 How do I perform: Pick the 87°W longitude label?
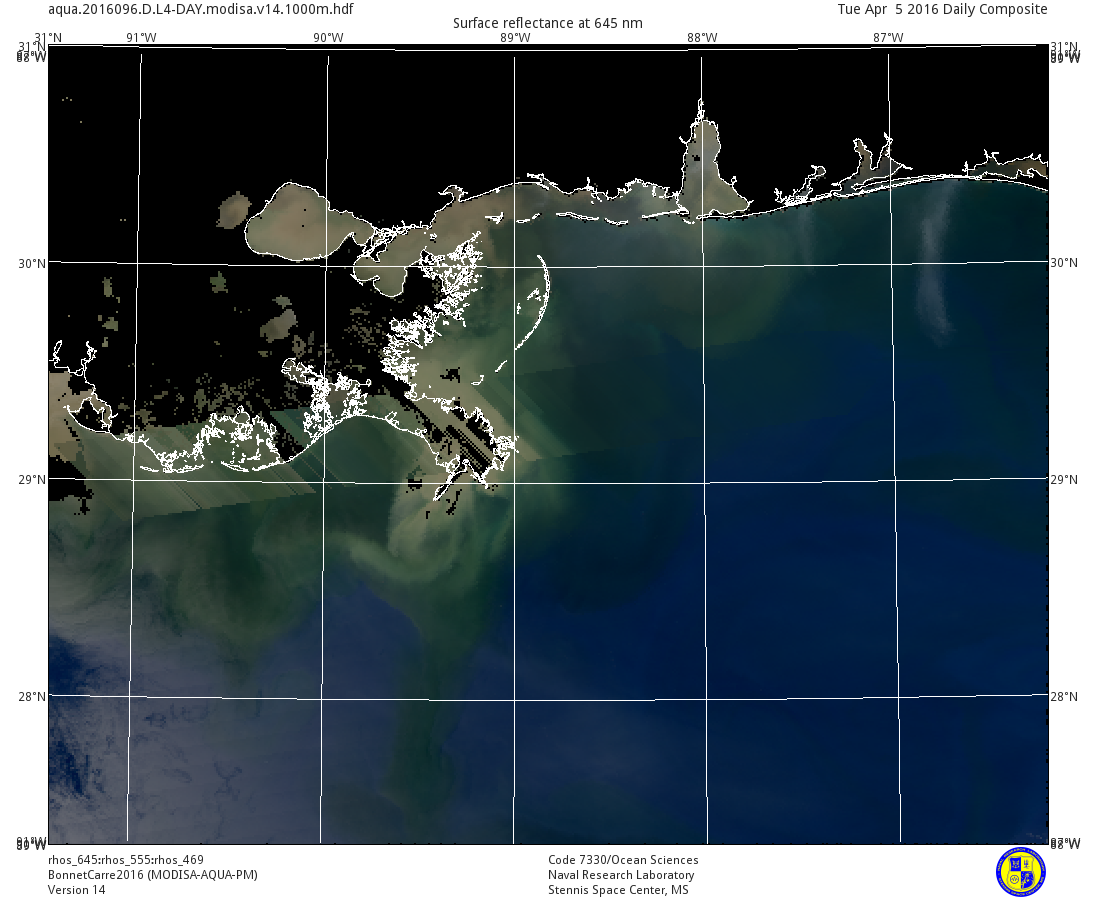coord(888,38)
